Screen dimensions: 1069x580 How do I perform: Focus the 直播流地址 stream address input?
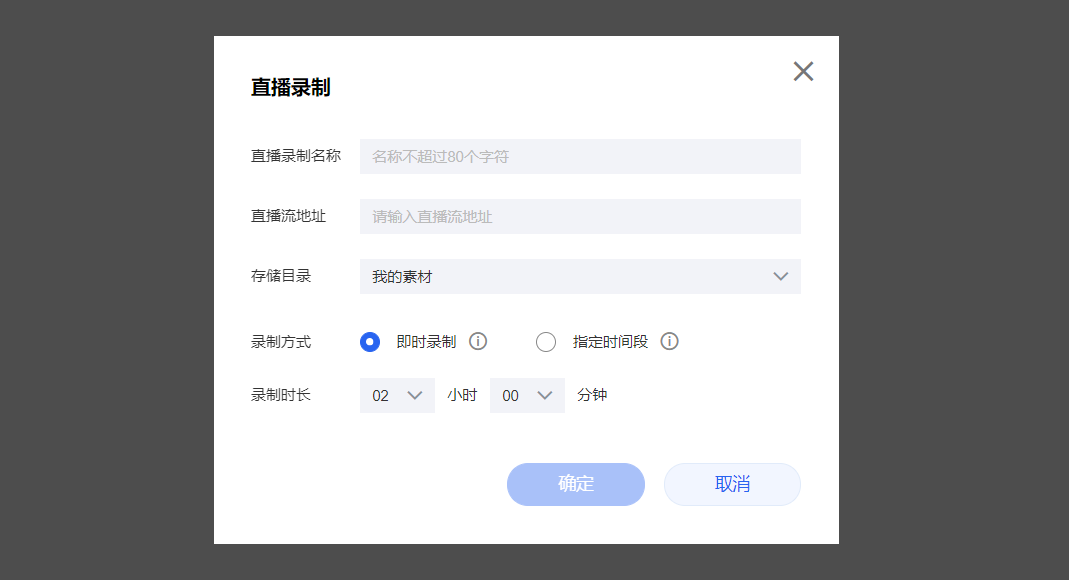(580, 217)
